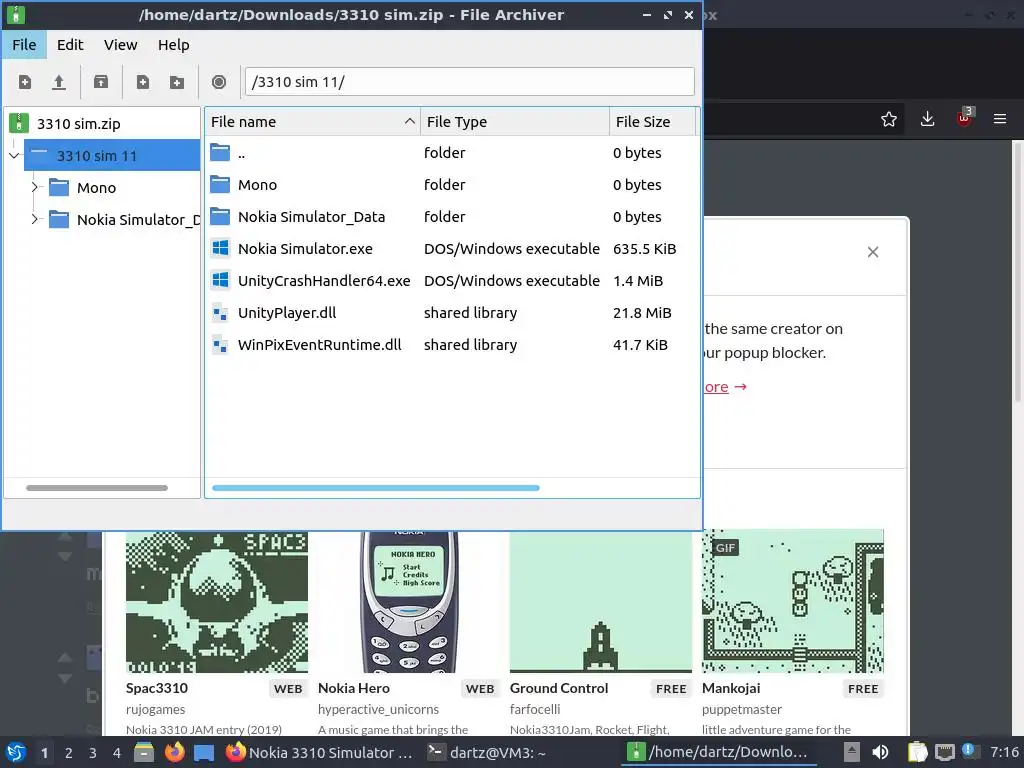Viewport: 1024px width, 768px height.
Task: Open the start menu icon in taskbar
Action: click(x=16, y=752)
